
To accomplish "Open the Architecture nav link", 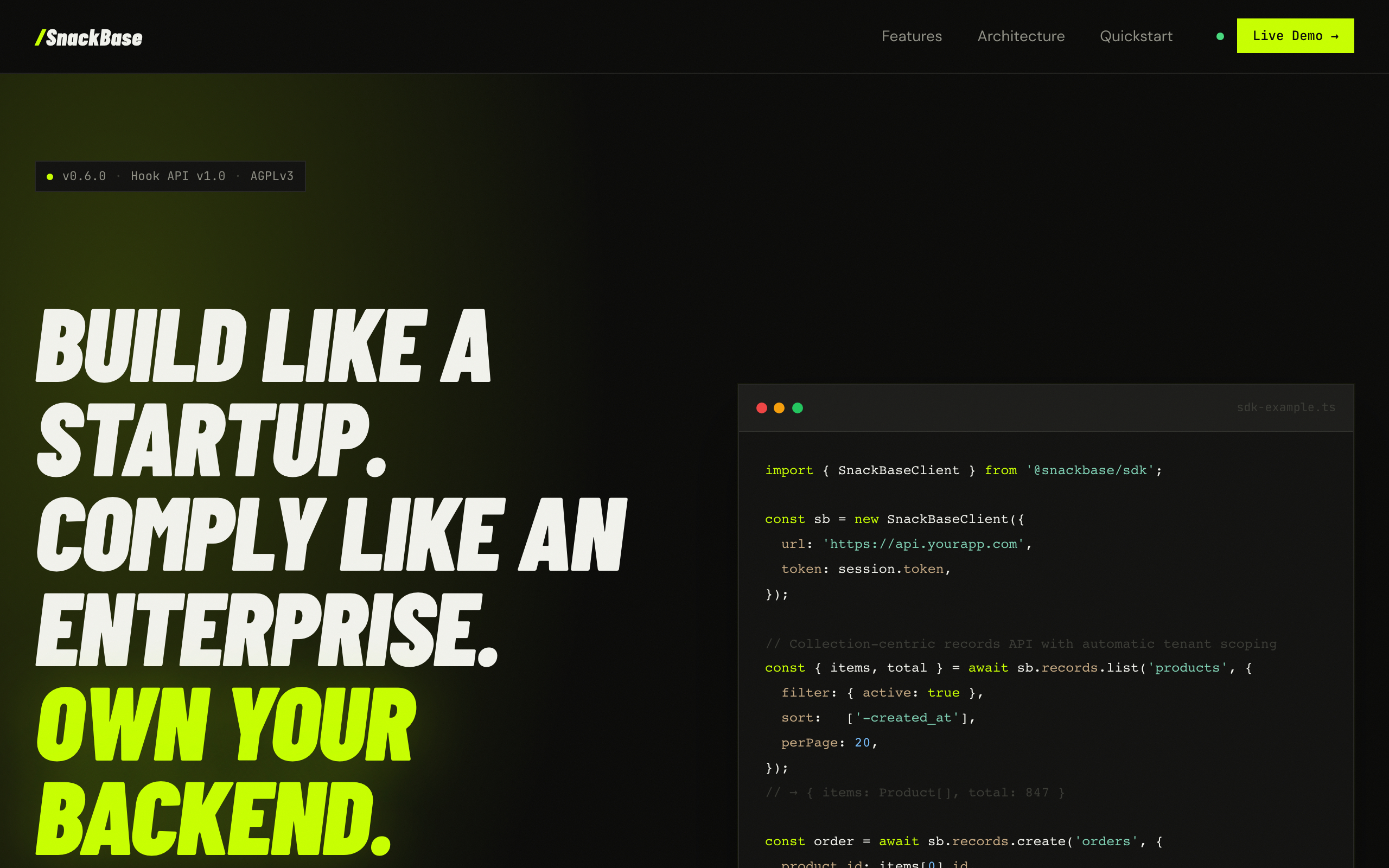I will click(1021, 36).
